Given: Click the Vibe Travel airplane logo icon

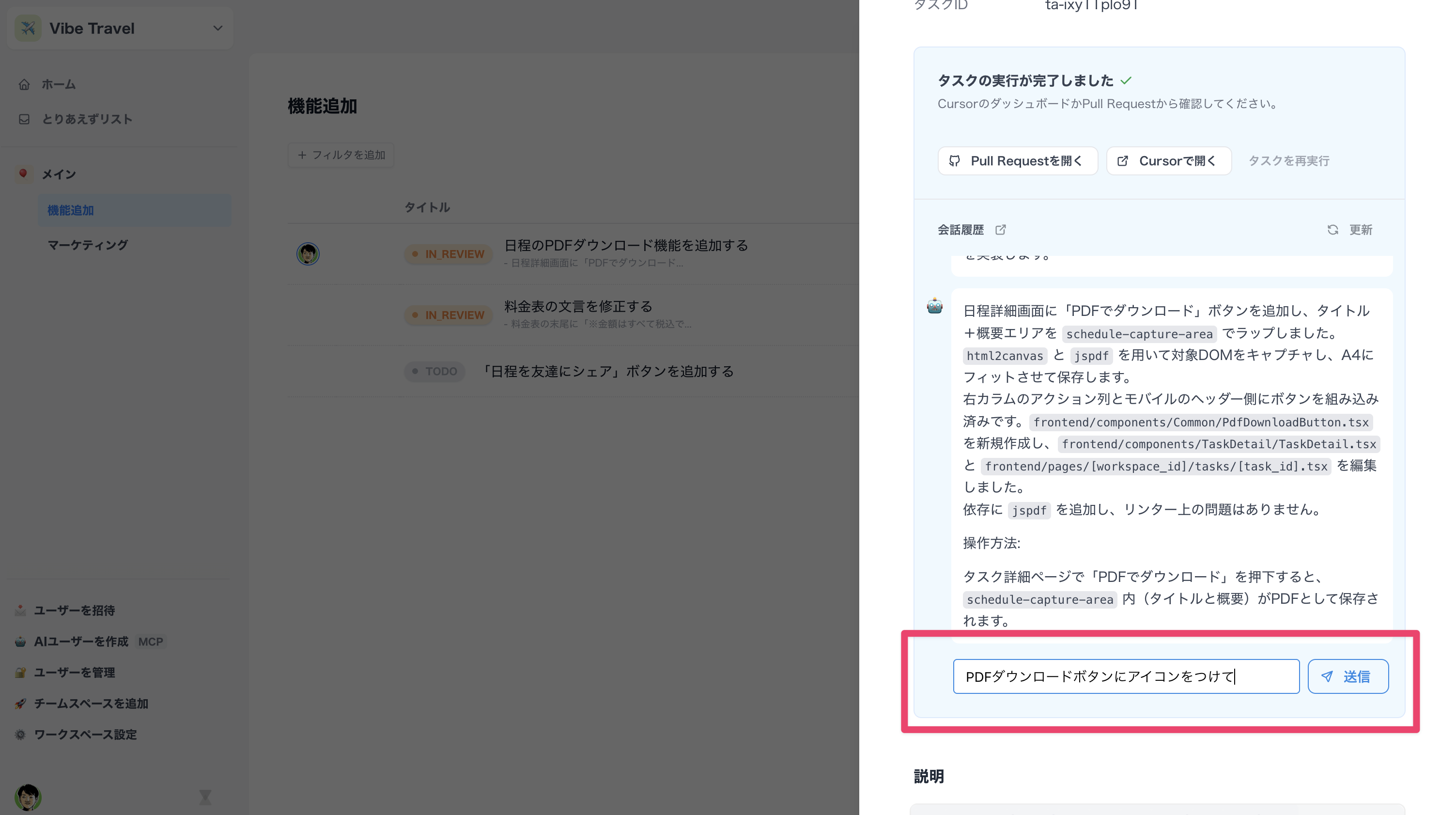Looking at the screenshot, I should coord(28,28).
